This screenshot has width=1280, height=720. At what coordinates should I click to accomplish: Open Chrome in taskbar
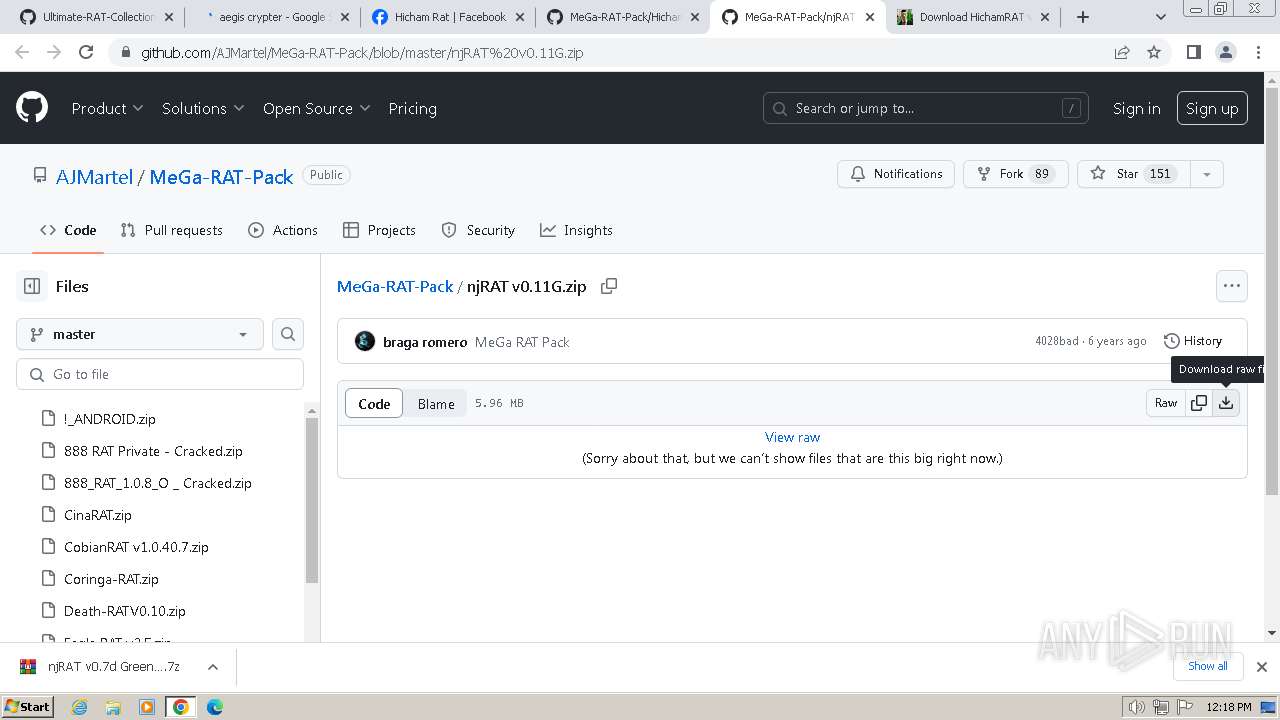pos(180,707)
